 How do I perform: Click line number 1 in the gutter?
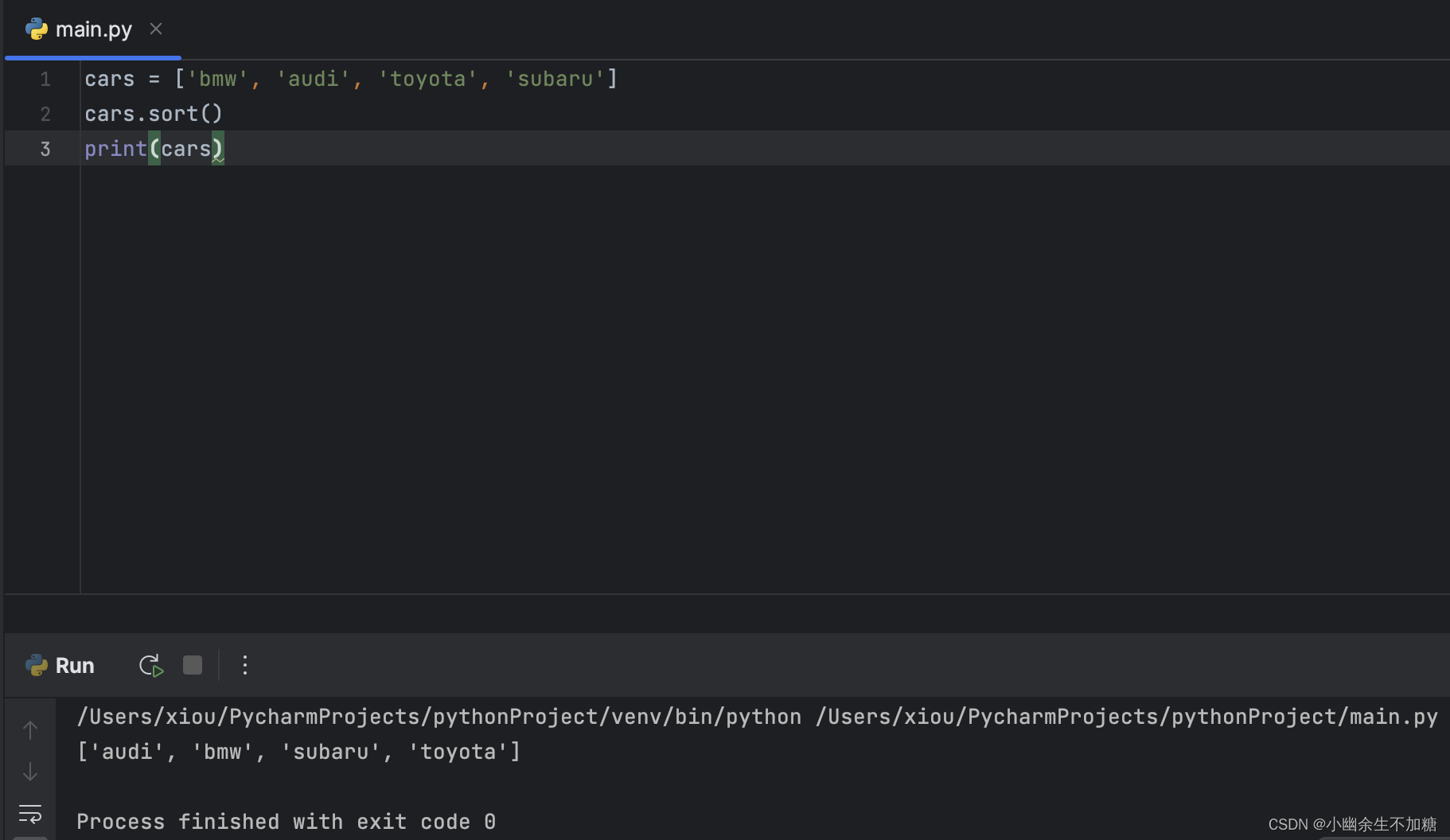(45, 79)
